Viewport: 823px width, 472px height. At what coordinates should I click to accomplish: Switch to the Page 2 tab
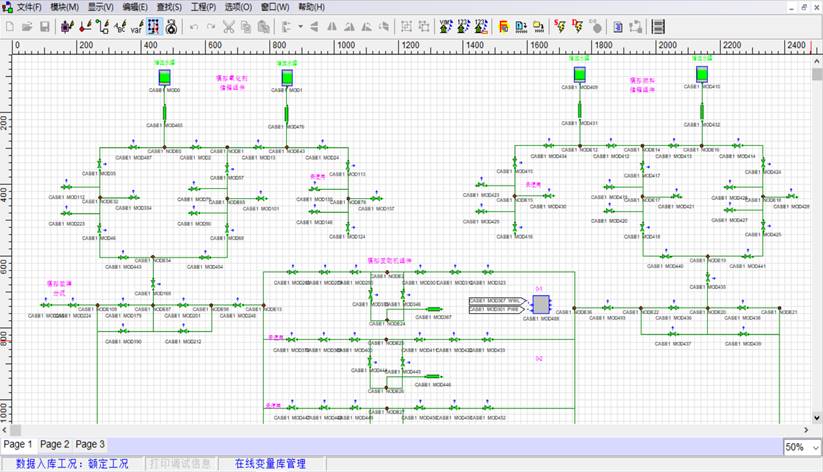[54, 444]
